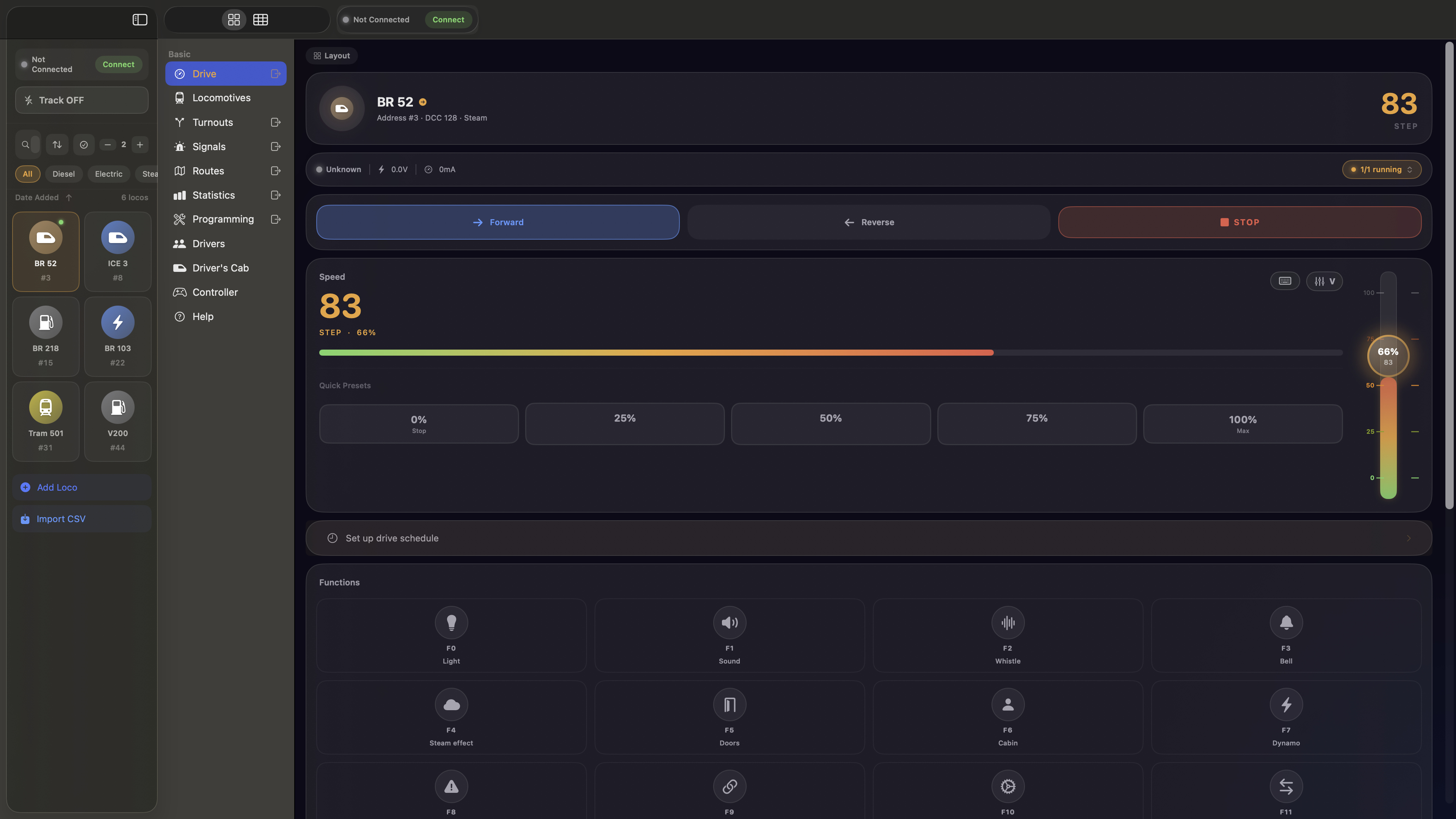Toggle F0 Light function on

pos(451,622)
